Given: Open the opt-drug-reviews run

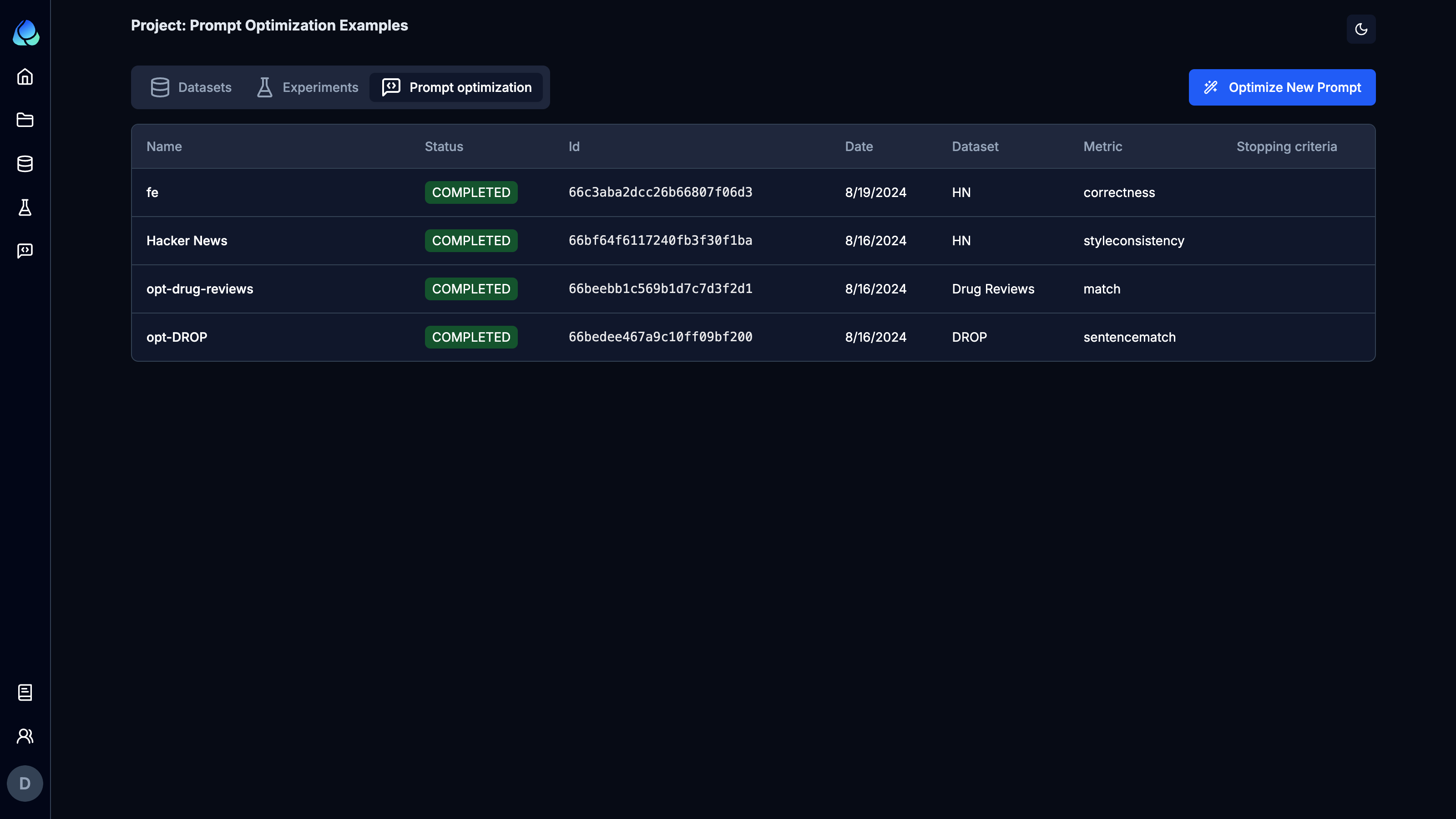Looking at the screenshot, I should (200, 289).
